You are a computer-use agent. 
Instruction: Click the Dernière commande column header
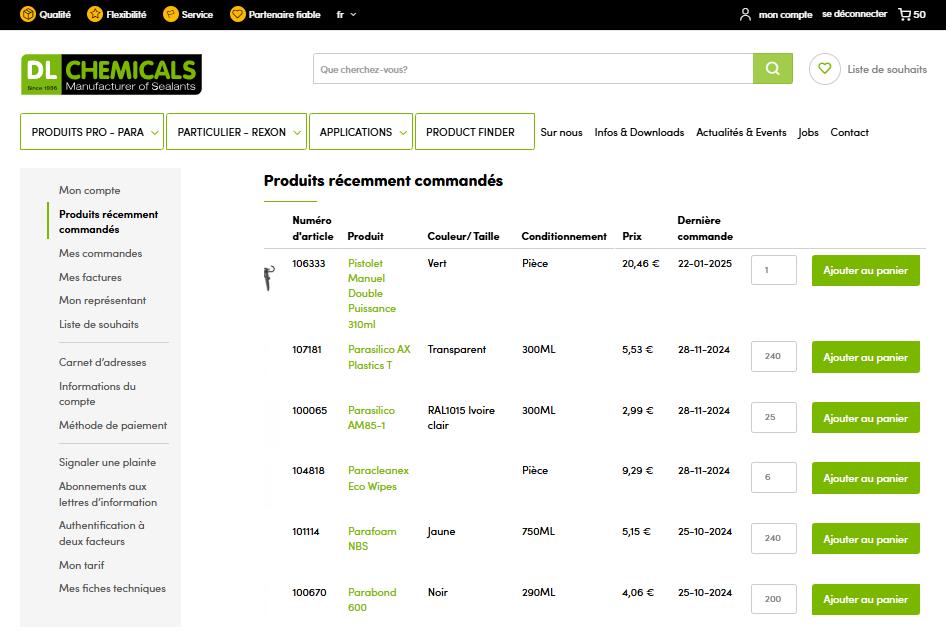(x=705, y=228)
